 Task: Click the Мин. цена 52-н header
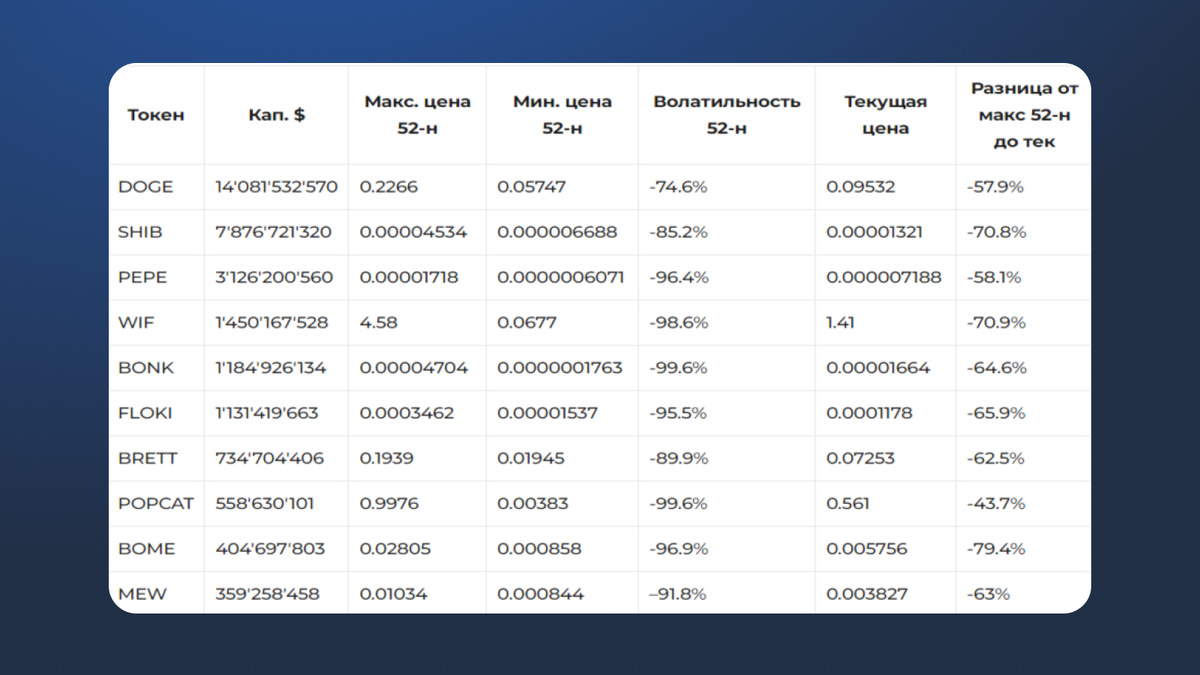pos(562,115)
